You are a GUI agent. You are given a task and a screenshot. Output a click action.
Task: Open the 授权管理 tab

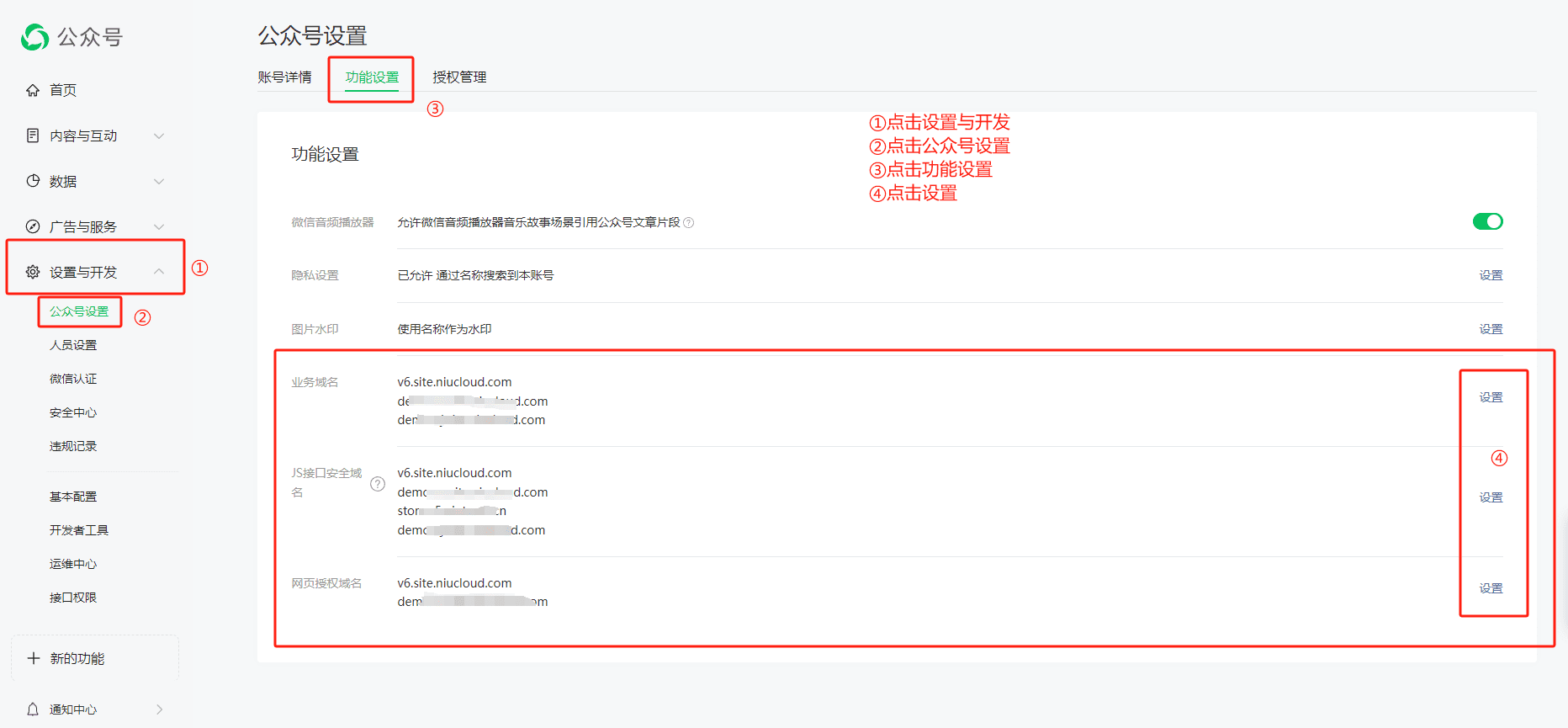pyautogui.click(x=459, y=77)
